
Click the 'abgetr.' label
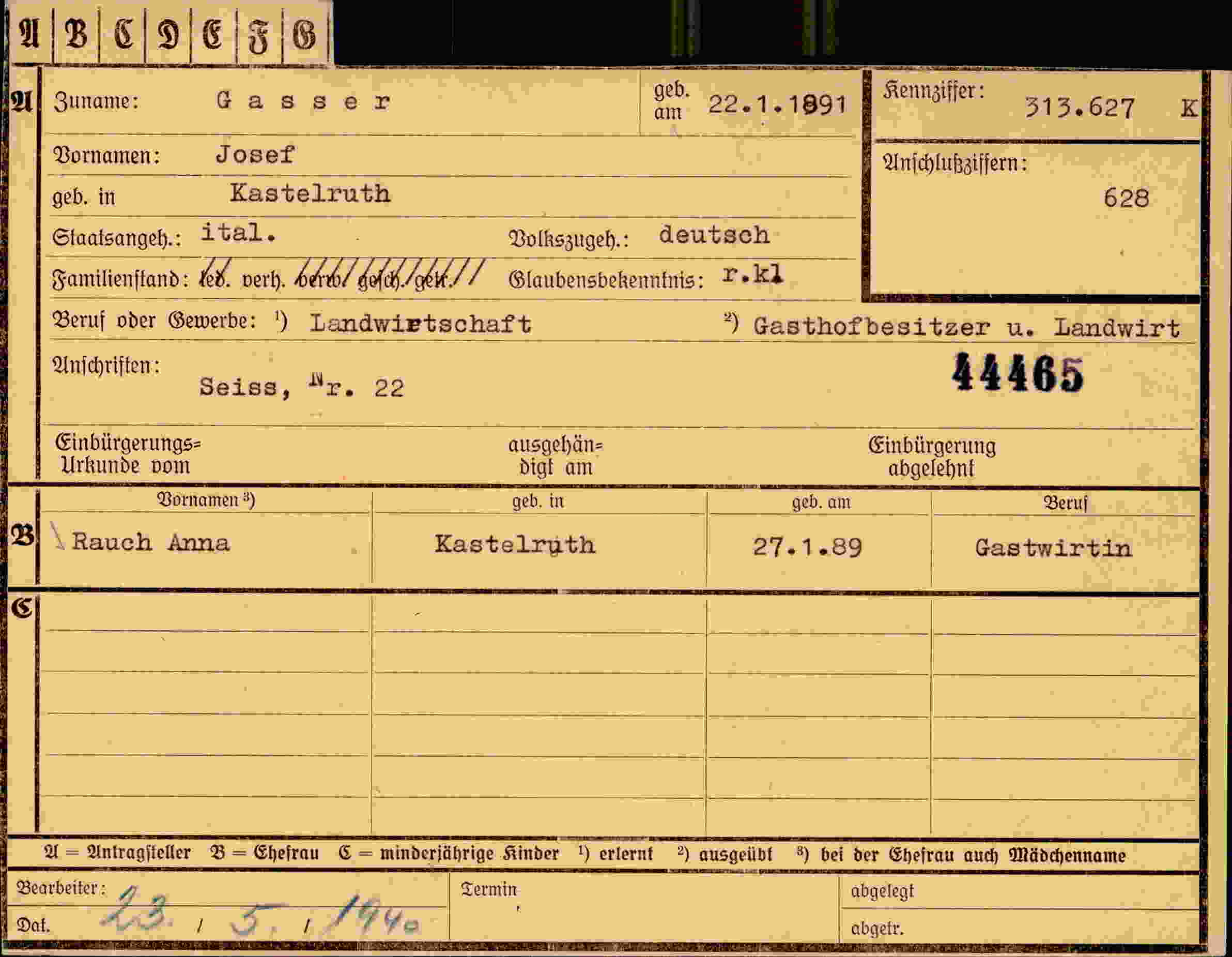tap(877, 928)
